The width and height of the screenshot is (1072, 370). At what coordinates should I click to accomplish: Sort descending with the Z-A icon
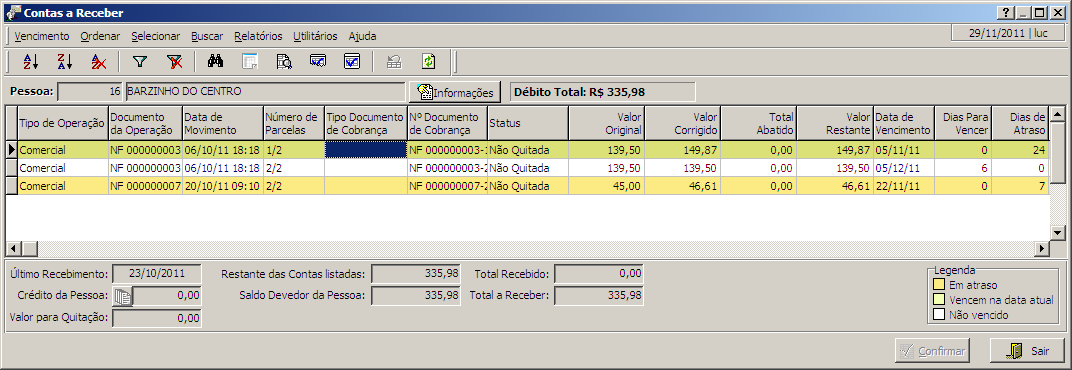(65, 62)
